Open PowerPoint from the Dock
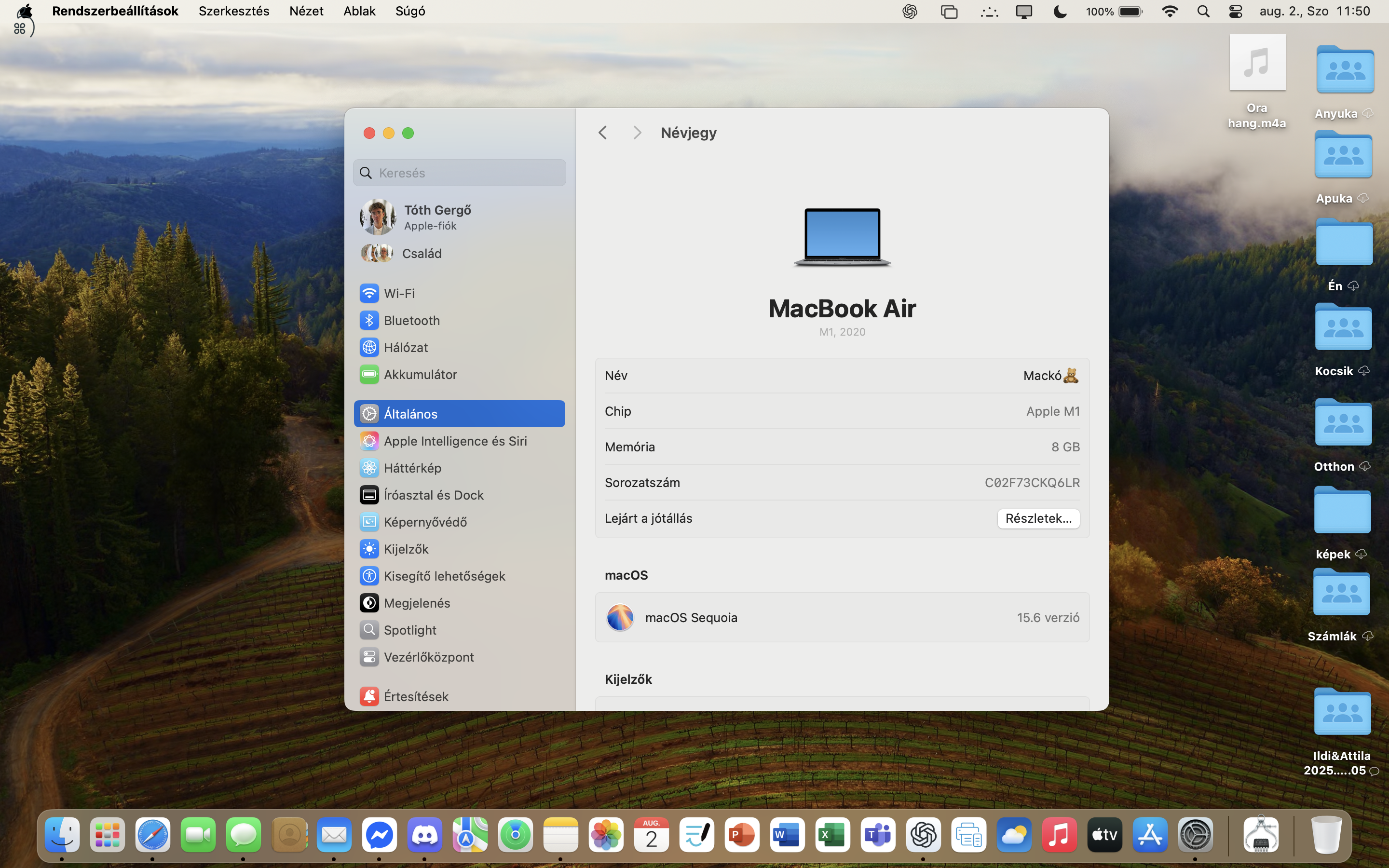Image resolution: width=1389 pixels, height=868 pixels. pyautogui.click(x=742, y=835)
